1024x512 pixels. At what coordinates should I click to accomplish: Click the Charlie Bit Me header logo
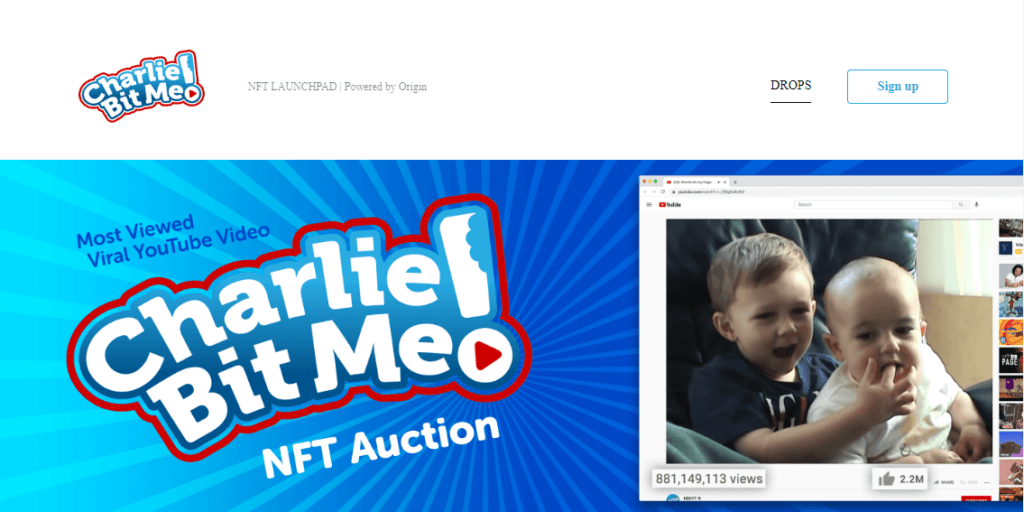141,86
